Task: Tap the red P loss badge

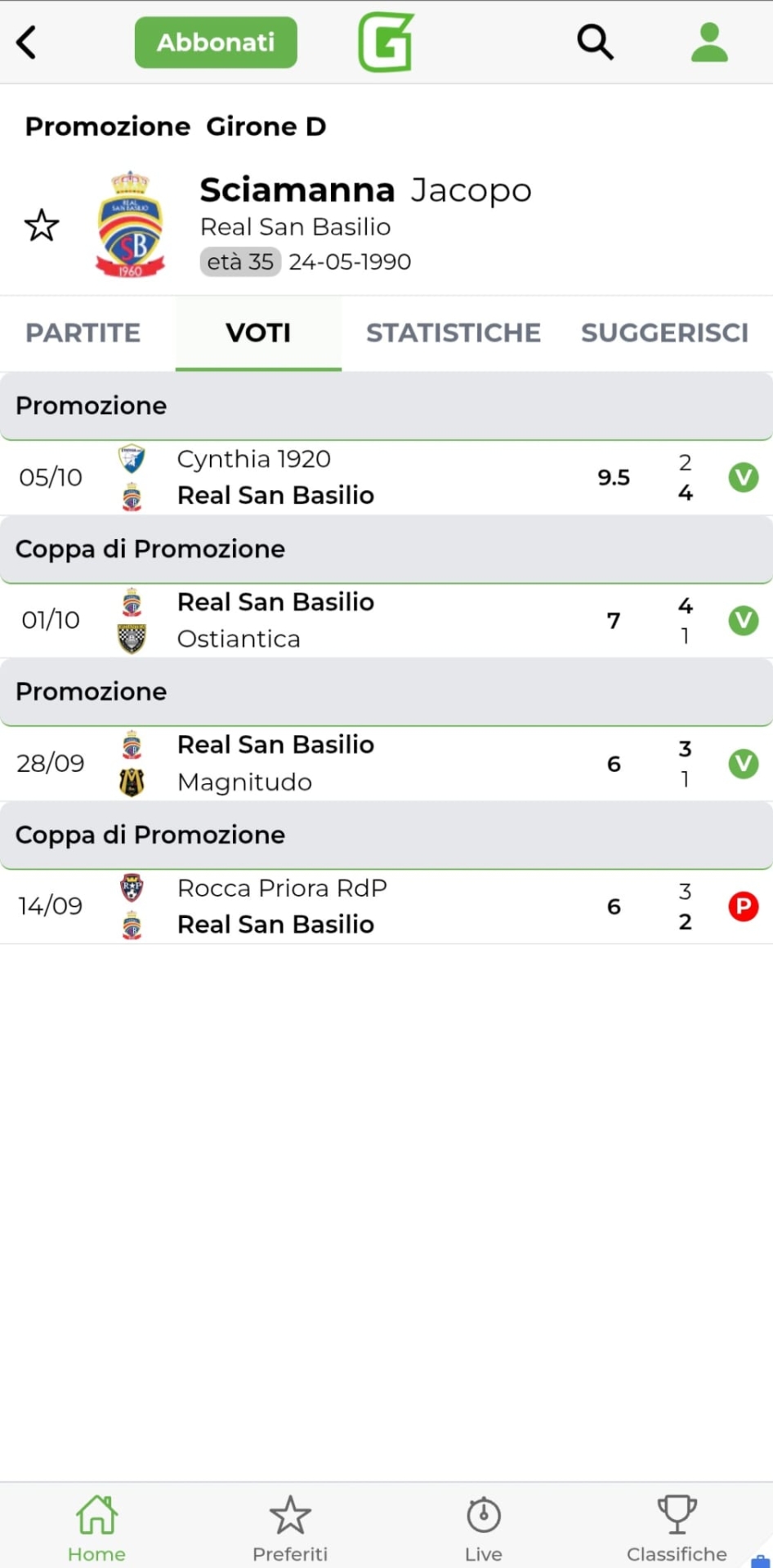Action: (744, 906)
